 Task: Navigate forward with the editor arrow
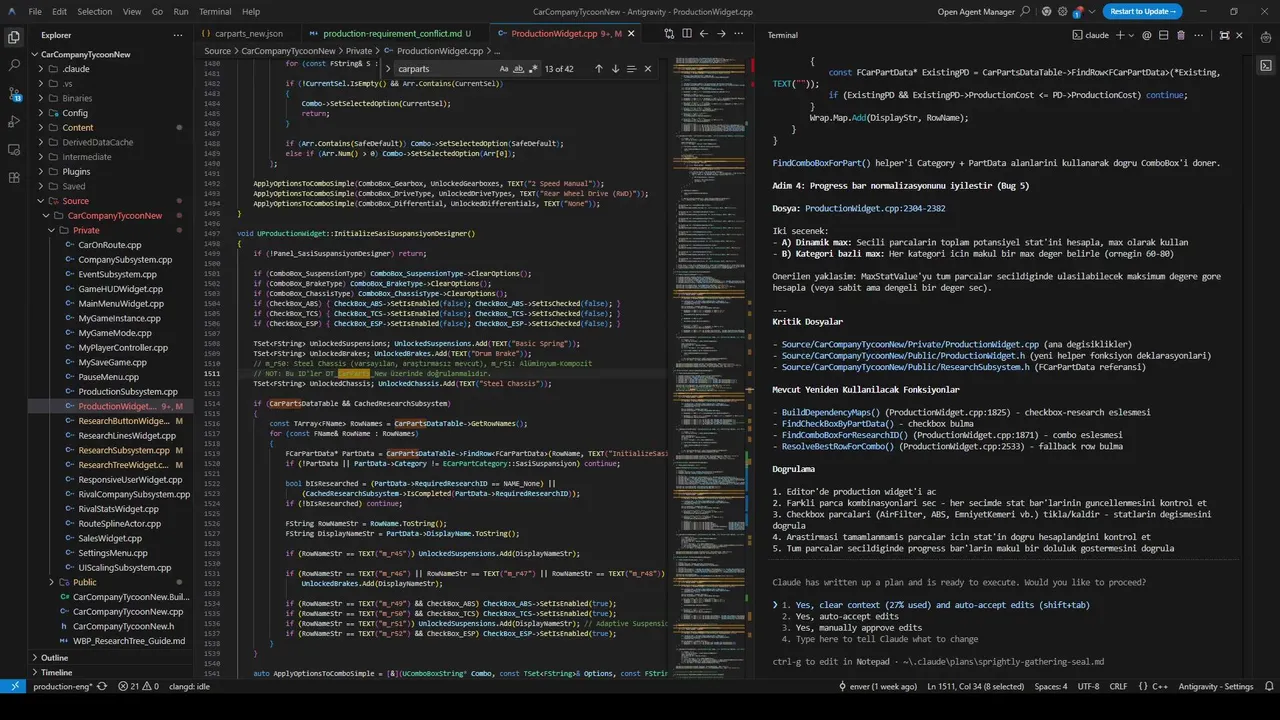point(720,34)
